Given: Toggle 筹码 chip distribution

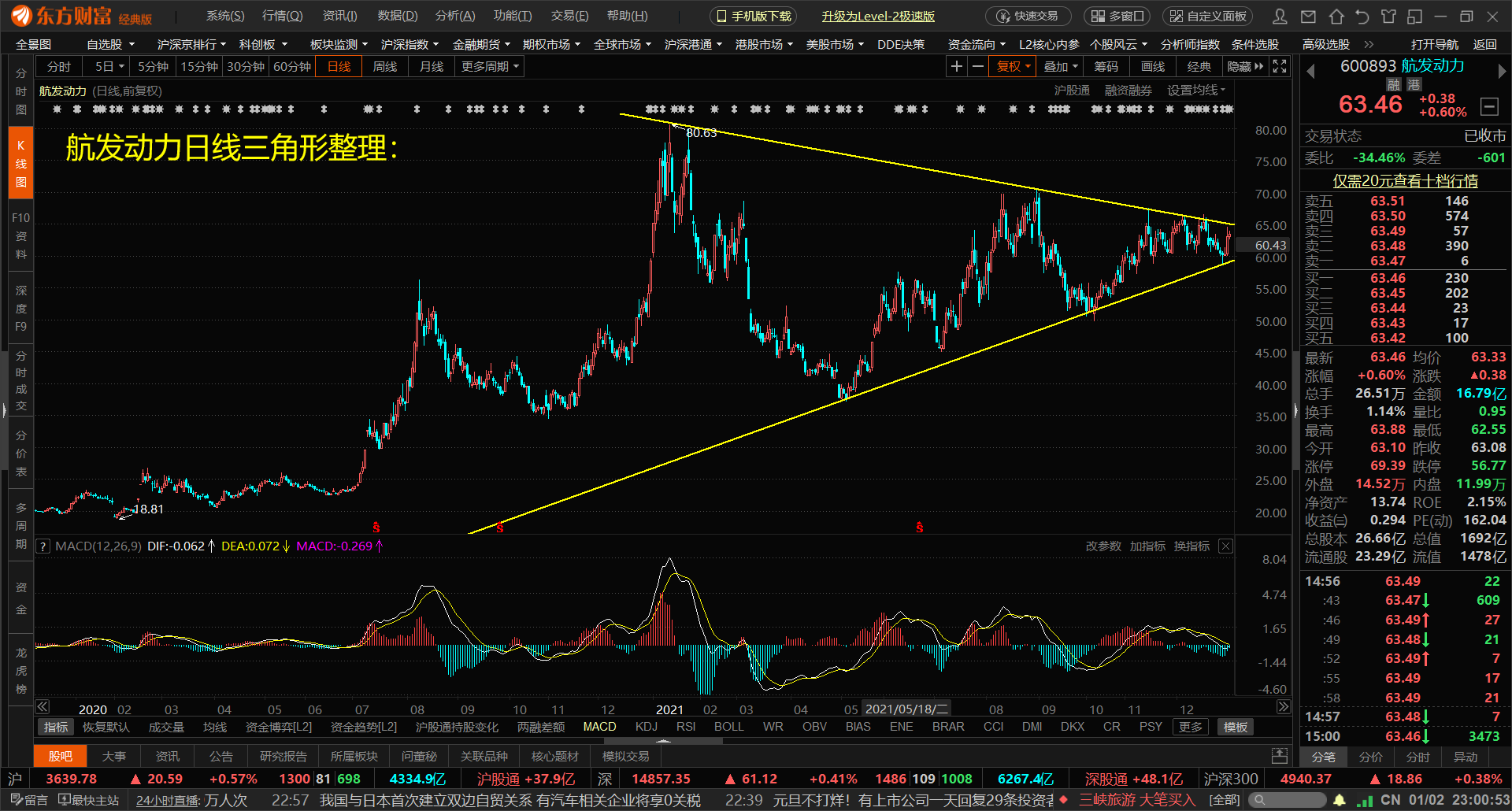Looking at the screenshot, I should [x=1106, y=67].
